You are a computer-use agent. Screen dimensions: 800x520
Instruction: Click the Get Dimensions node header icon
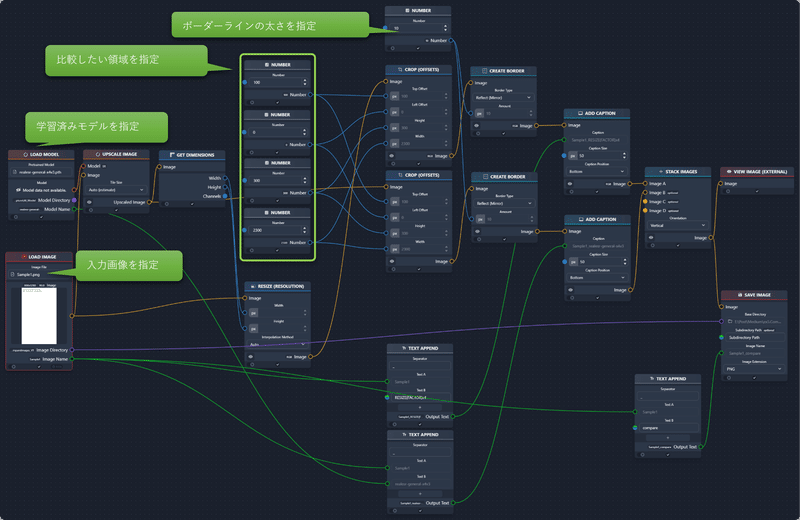[x=172, y=155]
